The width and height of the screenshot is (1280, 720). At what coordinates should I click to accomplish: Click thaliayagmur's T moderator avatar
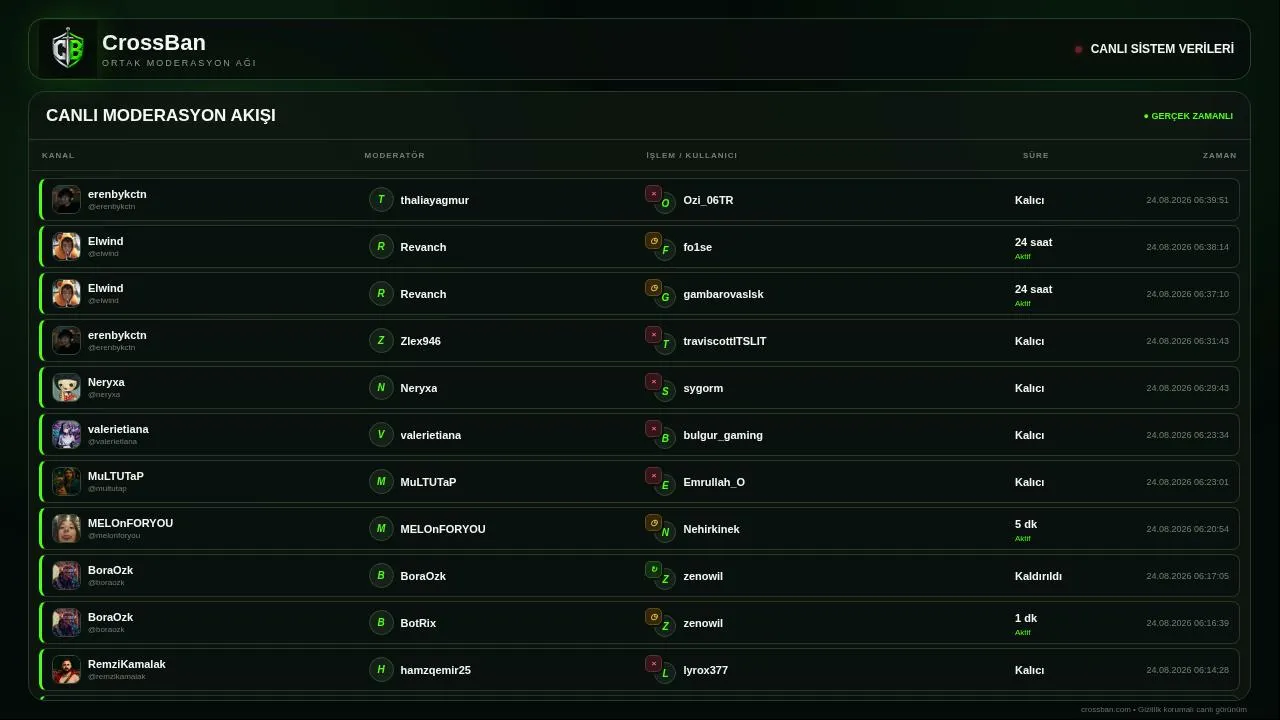381,199
